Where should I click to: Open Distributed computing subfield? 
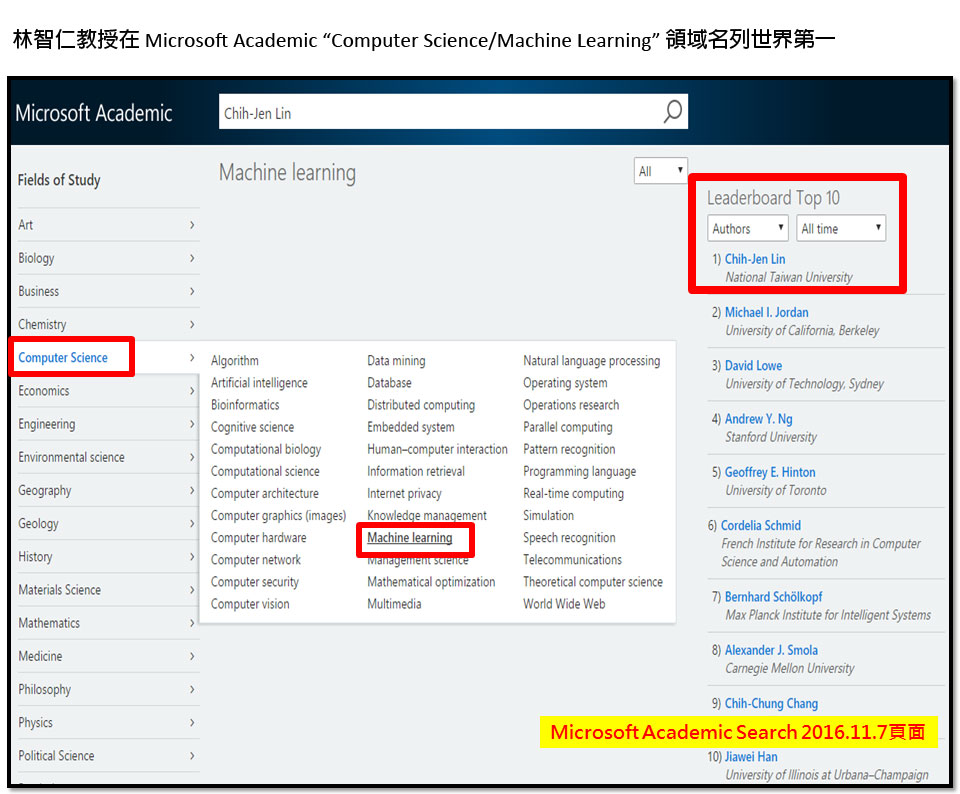coord(421,405)
